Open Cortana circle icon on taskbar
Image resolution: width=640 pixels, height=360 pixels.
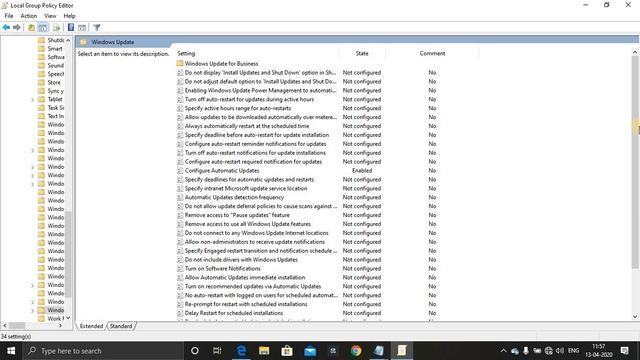point(195,351)
